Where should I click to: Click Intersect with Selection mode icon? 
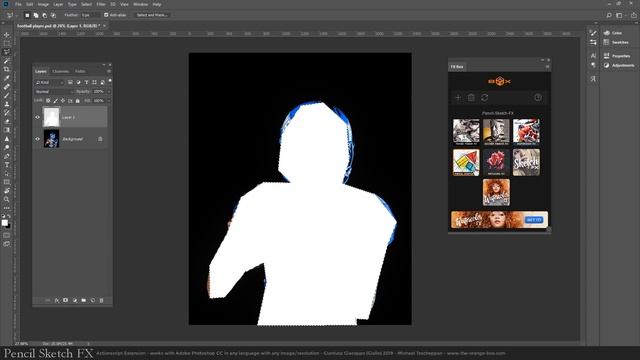click(x=53, y=15)
